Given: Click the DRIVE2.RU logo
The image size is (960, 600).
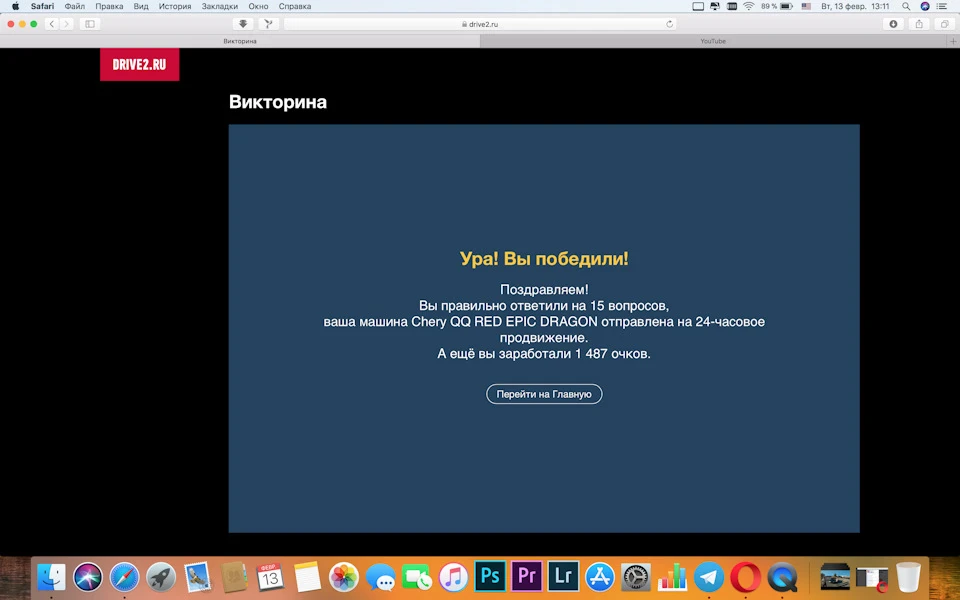Looking at the screenshot, I should 140,64.
